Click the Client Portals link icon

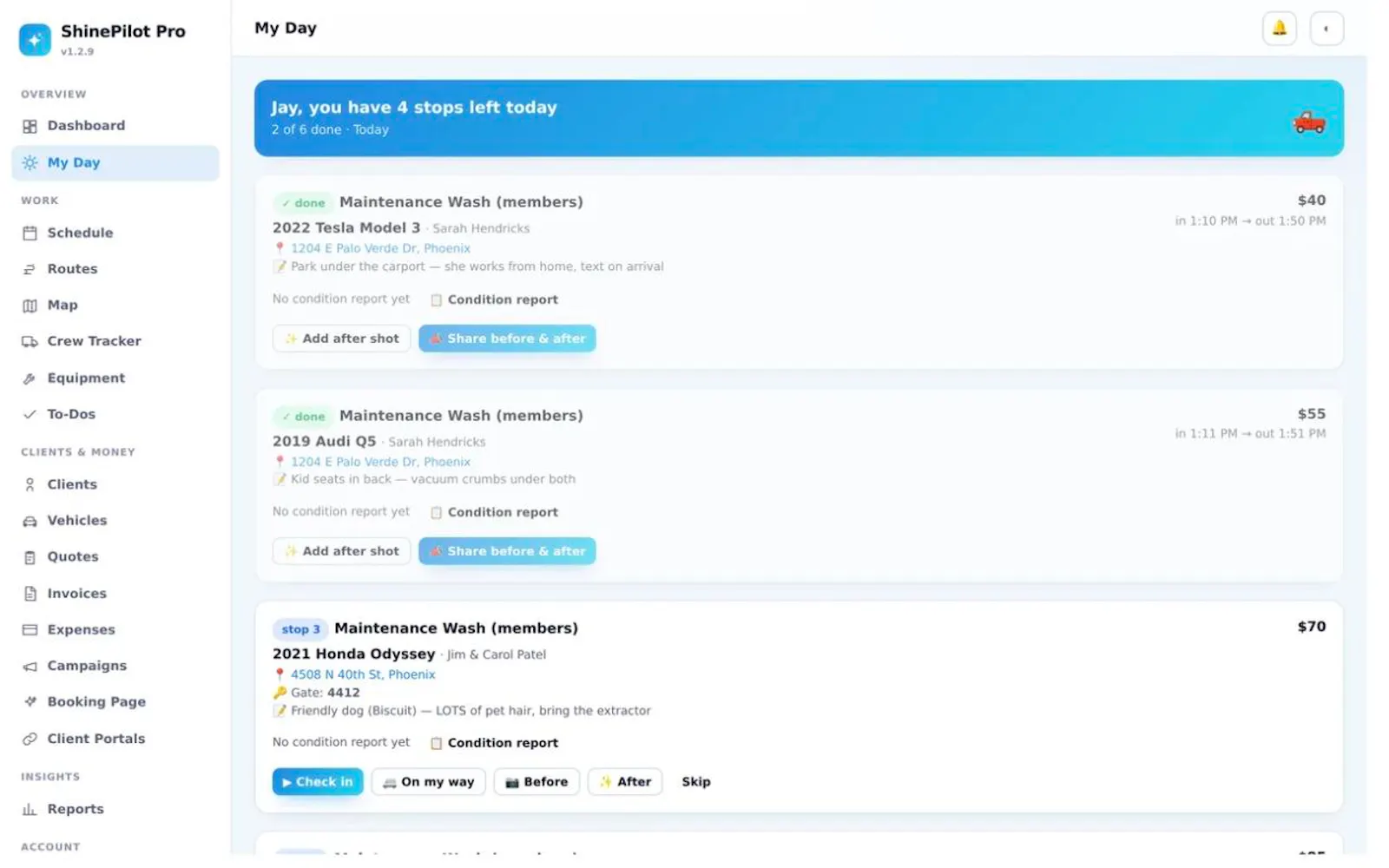(x=30, y=739)
